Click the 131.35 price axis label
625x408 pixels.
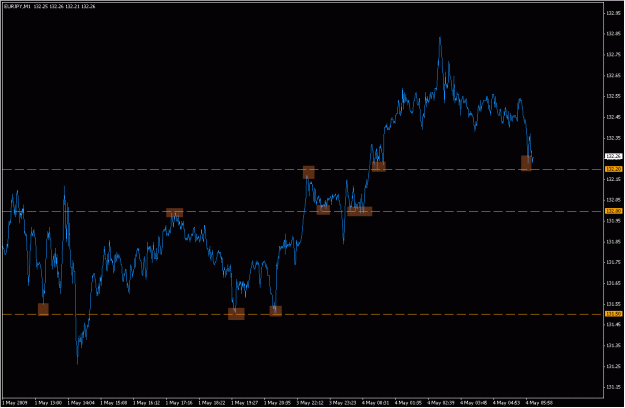coord(613,345)
